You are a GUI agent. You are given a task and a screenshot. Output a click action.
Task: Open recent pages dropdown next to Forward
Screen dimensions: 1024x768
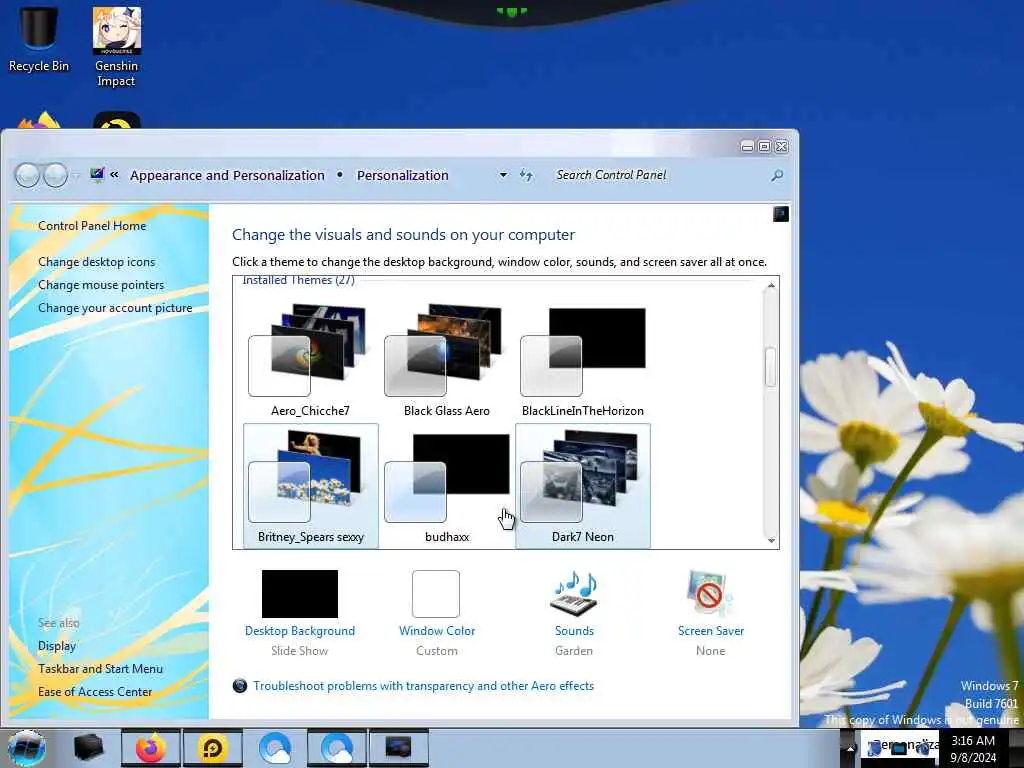pos(75,175)
